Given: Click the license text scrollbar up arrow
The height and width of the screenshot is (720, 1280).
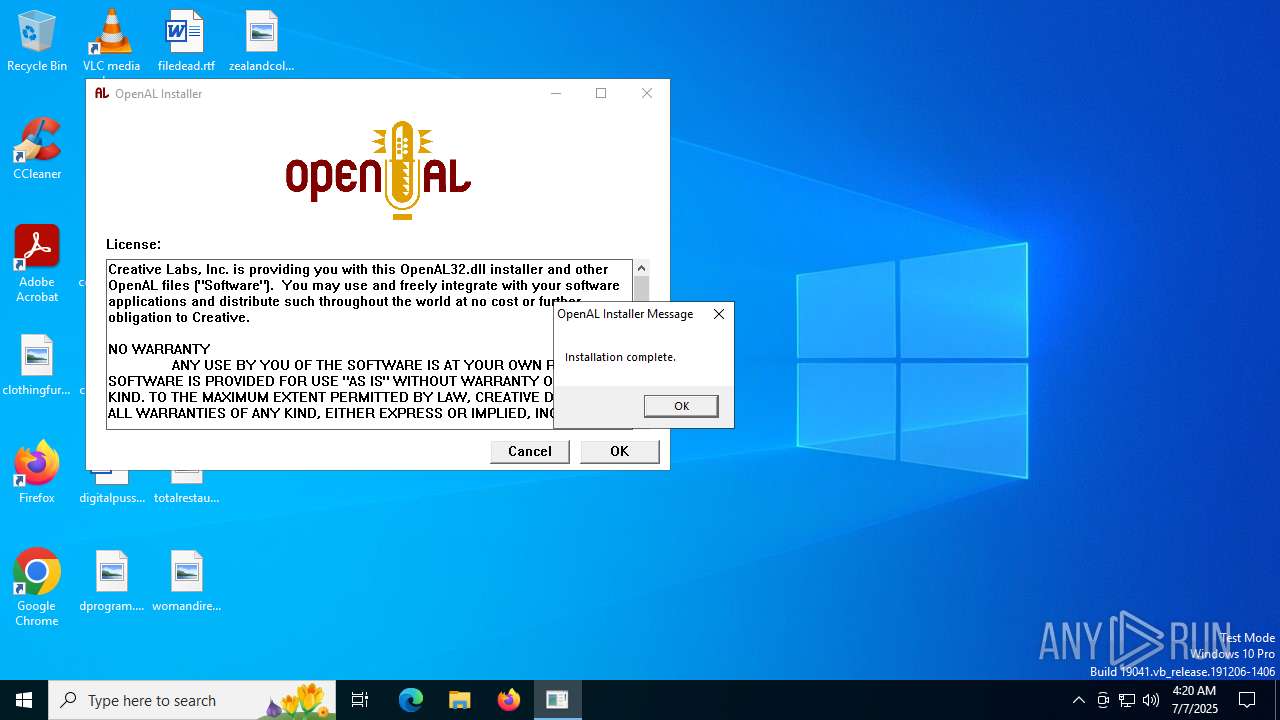Looking at the screenshot, I should tap(641, 267).
